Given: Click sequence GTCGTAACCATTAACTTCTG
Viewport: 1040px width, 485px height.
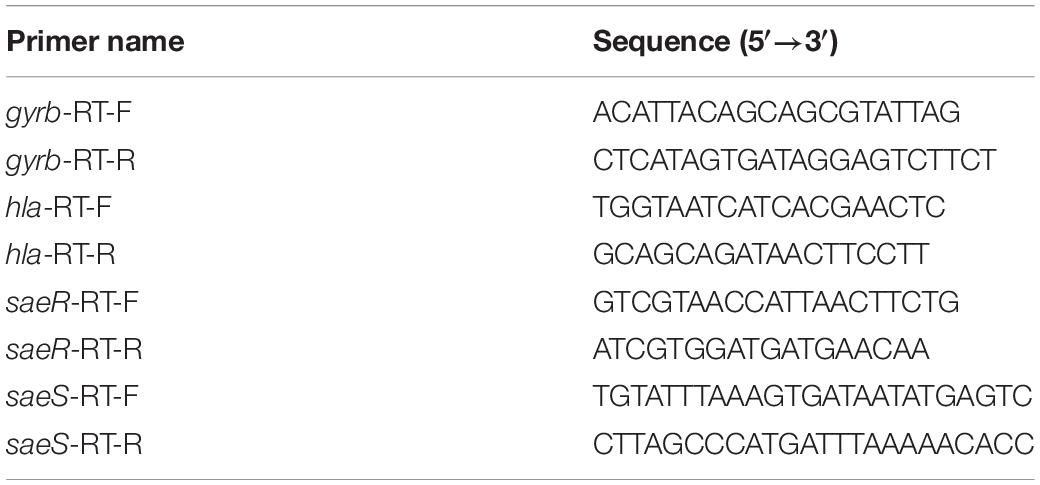Looking at the screenshot, I should click(x=776, y=303).
